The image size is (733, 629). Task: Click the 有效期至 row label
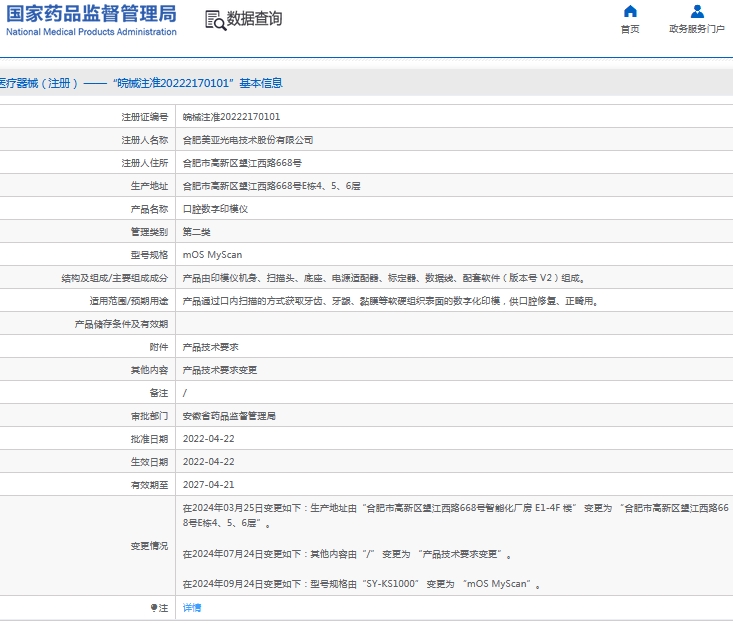coord(149,485)
